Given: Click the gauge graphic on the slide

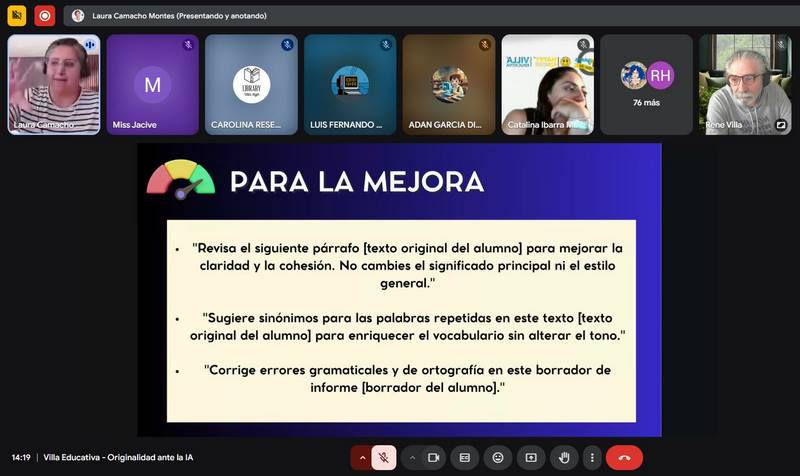Looking at the screenshot, I should 181,180.
